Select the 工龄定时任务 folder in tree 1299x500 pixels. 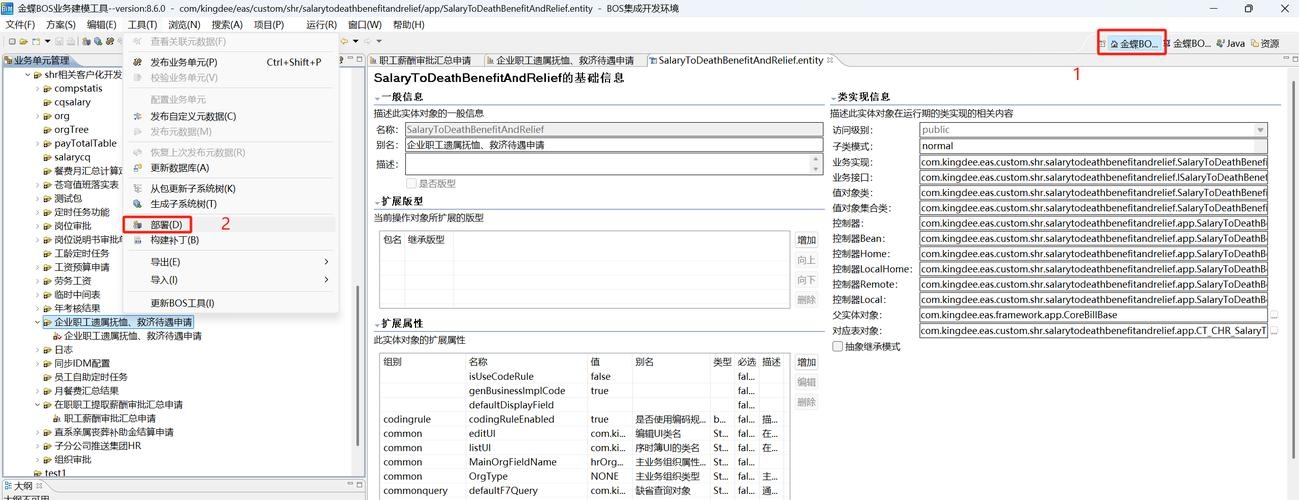pyautogui.click(x=76, y=254)
